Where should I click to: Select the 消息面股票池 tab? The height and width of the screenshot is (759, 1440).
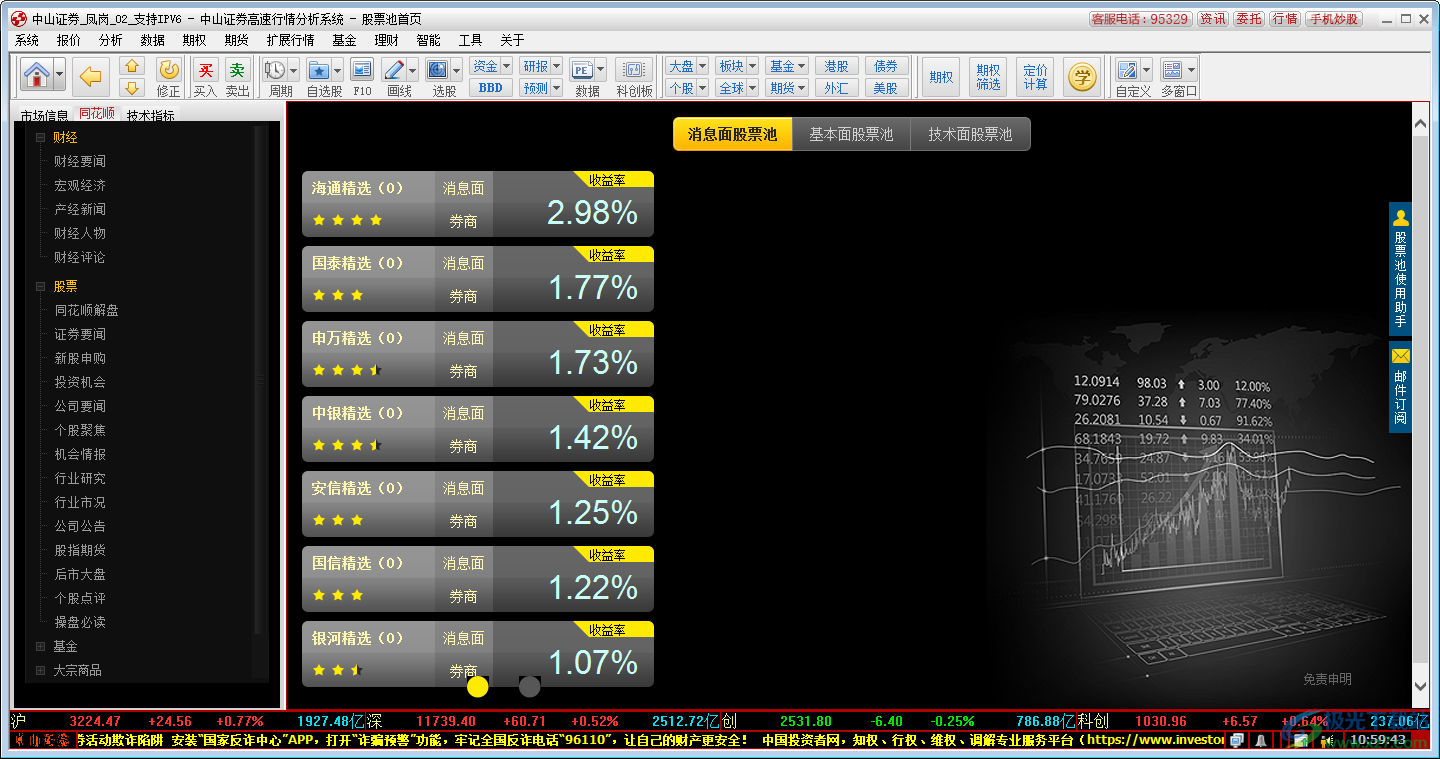tap(732, 134)
